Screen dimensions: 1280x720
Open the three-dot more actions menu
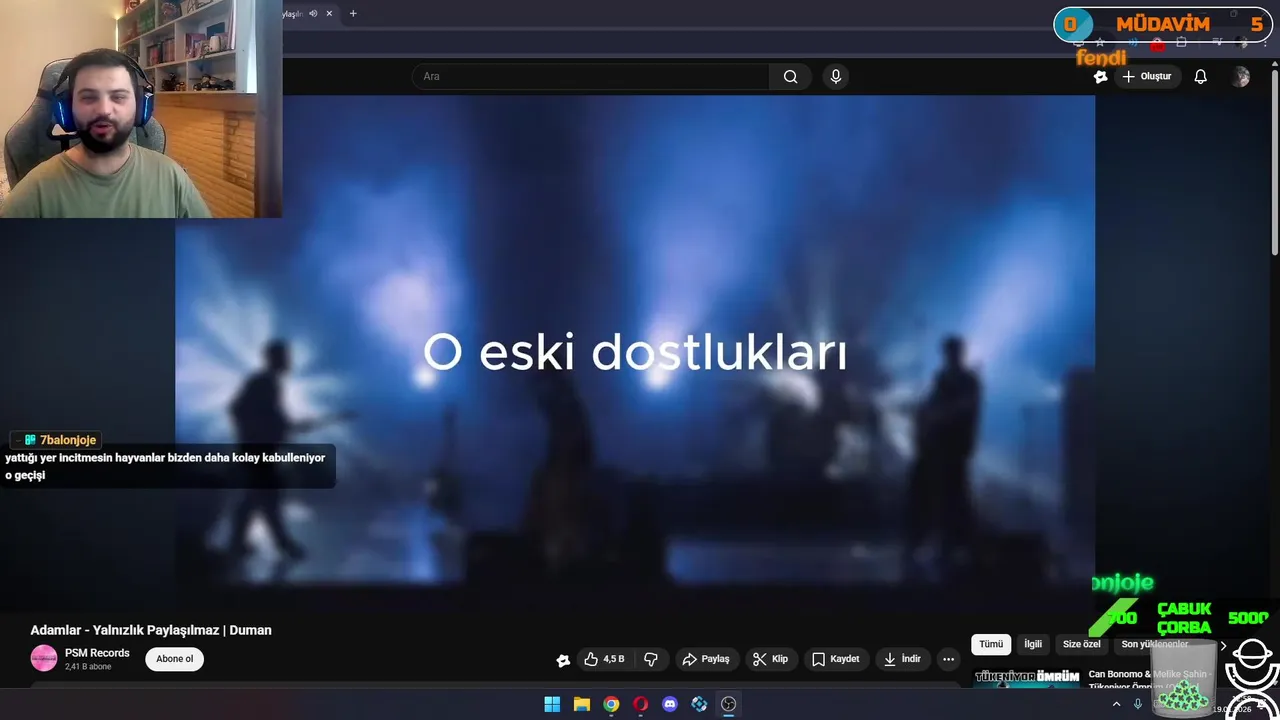tap(948, 659)
